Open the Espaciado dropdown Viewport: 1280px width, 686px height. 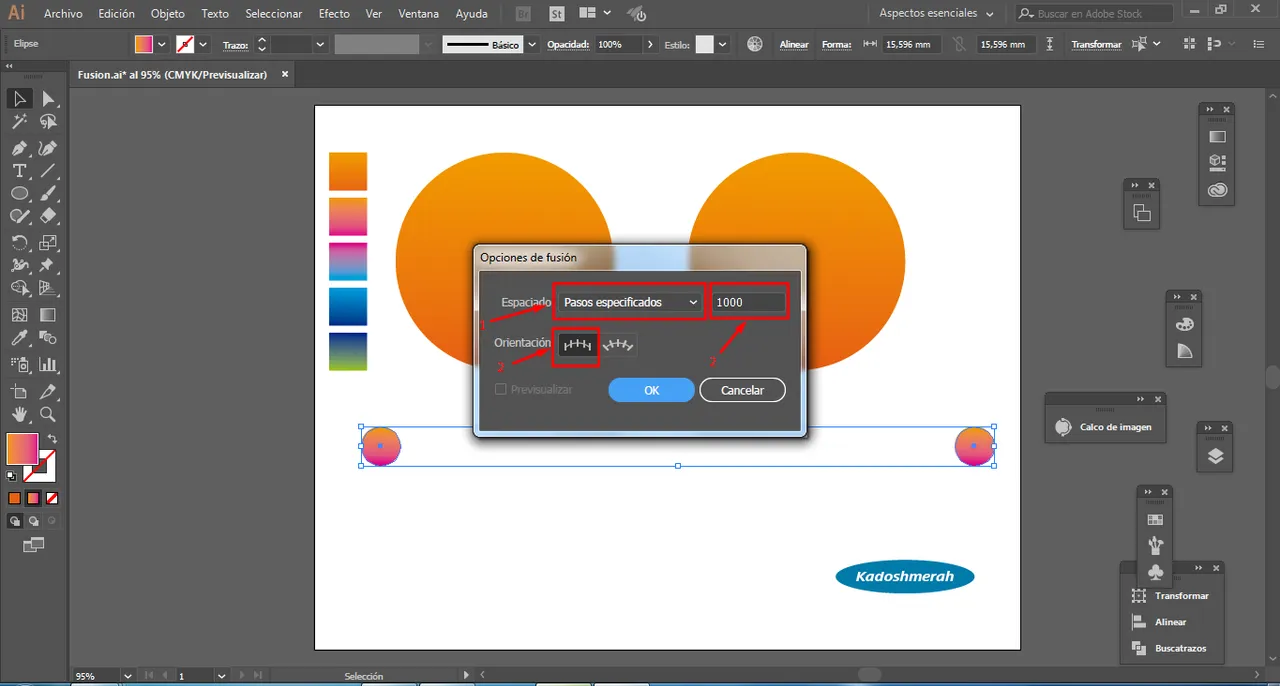coord(630,302)
